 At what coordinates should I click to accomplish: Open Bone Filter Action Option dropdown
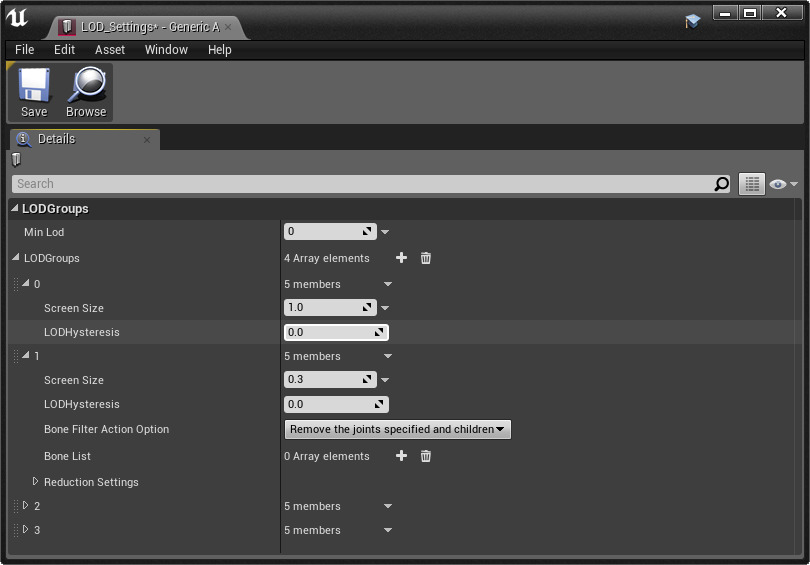[x=398, y=429]
